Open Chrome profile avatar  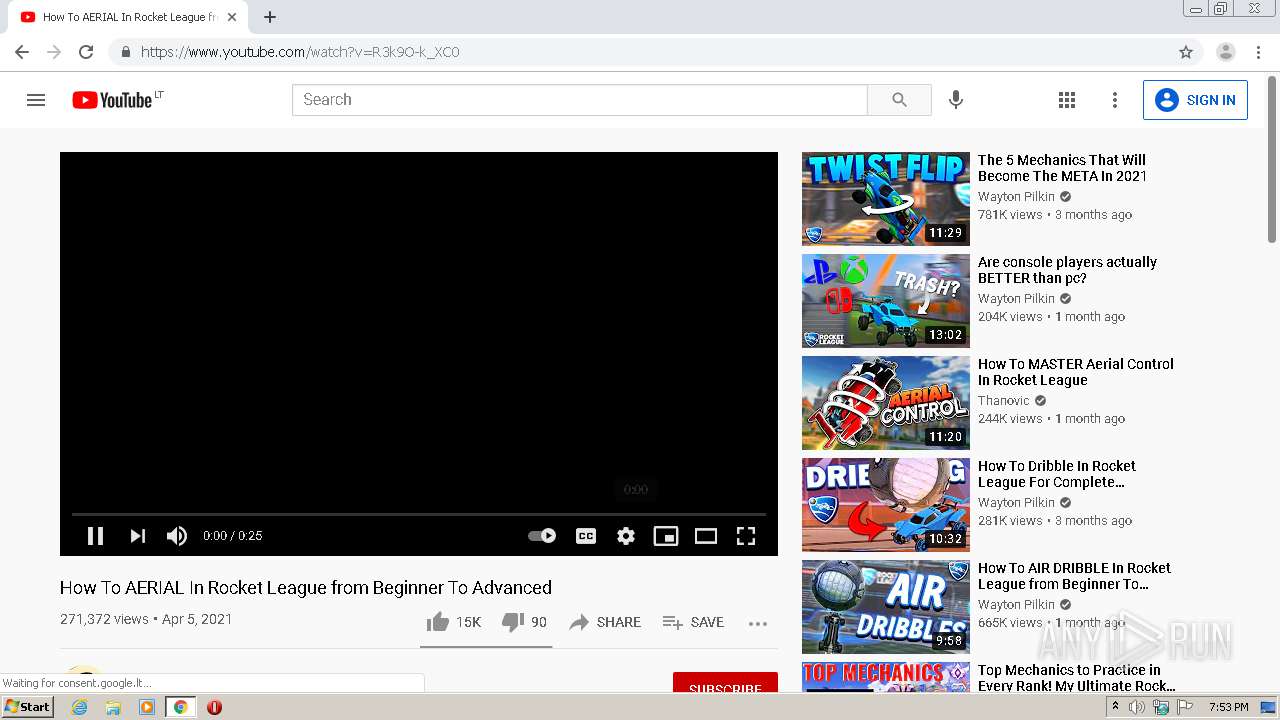point(1226,52)
